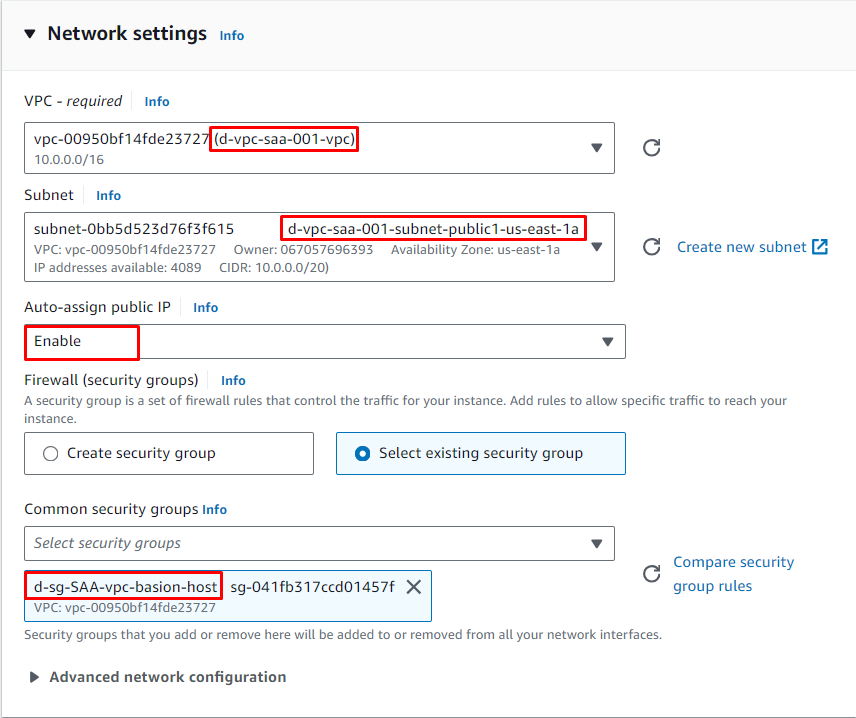
Task: Open Info link next to Network settings
Action: point(232,35)
